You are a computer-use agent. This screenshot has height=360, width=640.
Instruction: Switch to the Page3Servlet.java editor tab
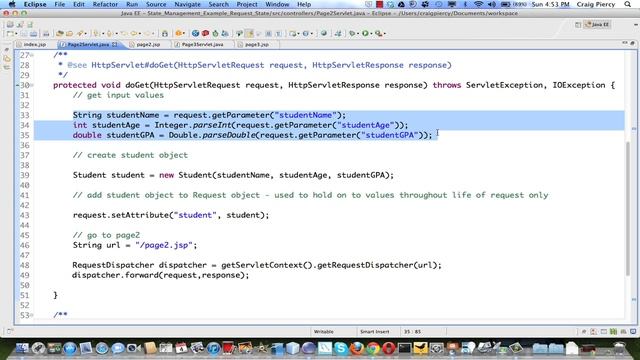[202, 44]
